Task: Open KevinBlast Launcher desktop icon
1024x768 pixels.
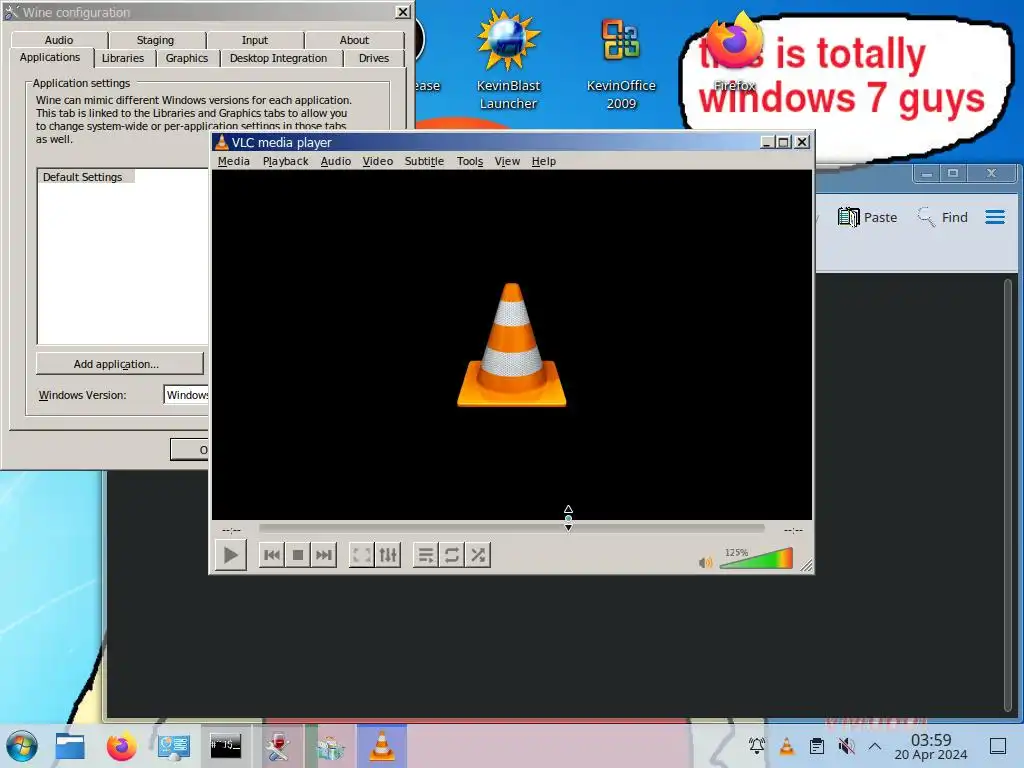Action: [x=508, y=62]
